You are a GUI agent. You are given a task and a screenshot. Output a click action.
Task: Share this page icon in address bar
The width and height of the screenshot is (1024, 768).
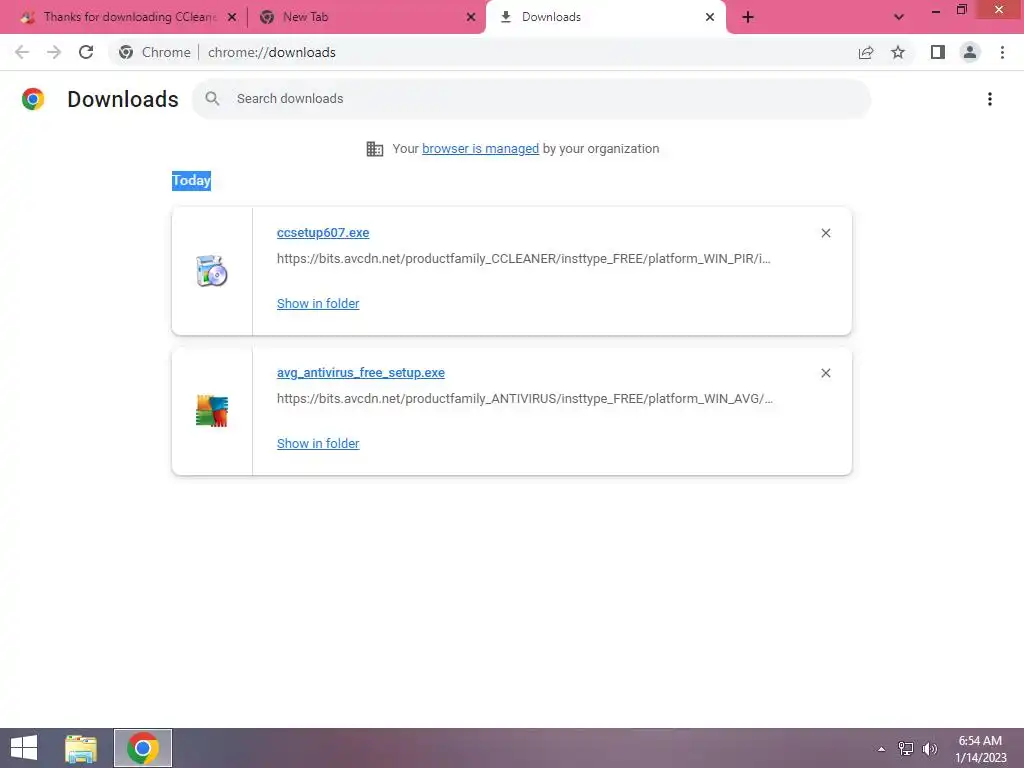(866, 52)
